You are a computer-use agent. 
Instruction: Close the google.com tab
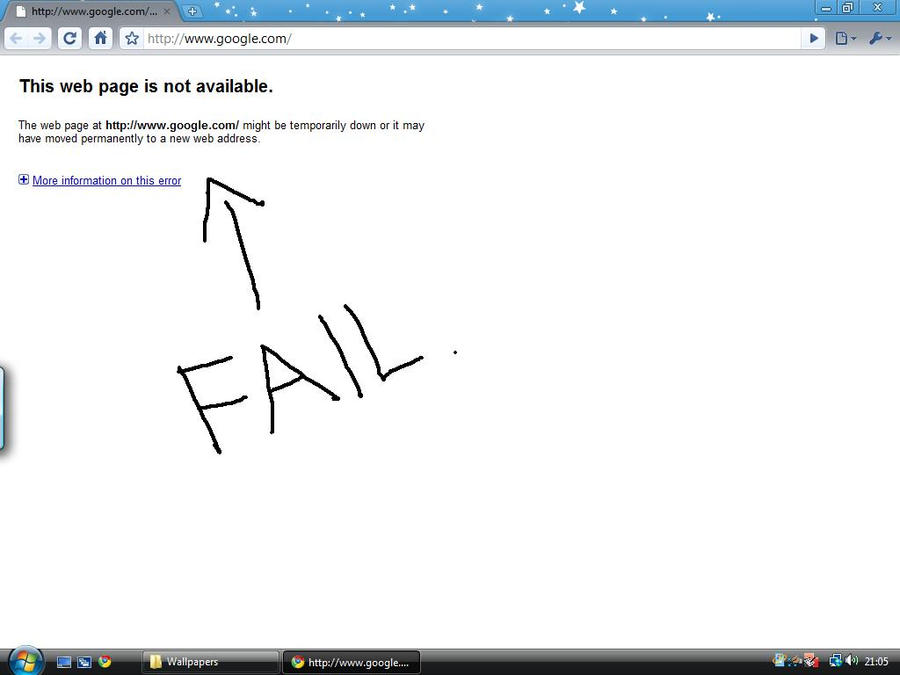167,11
